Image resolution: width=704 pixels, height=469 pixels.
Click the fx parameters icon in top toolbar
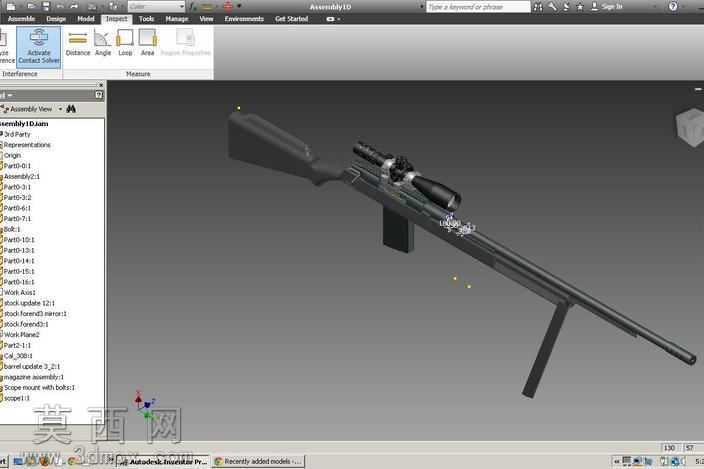(x=194, y=6)
